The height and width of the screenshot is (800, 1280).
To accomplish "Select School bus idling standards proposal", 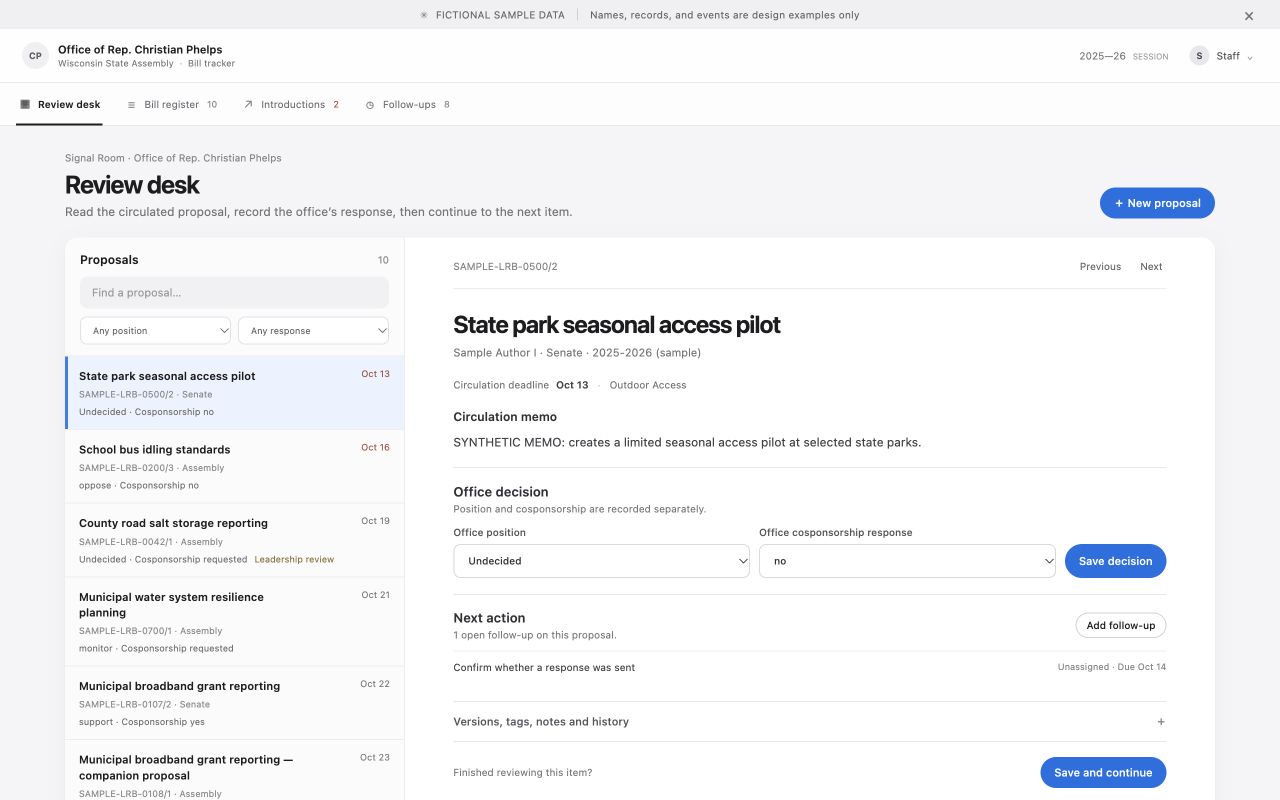I will click(x=235, y=467).
